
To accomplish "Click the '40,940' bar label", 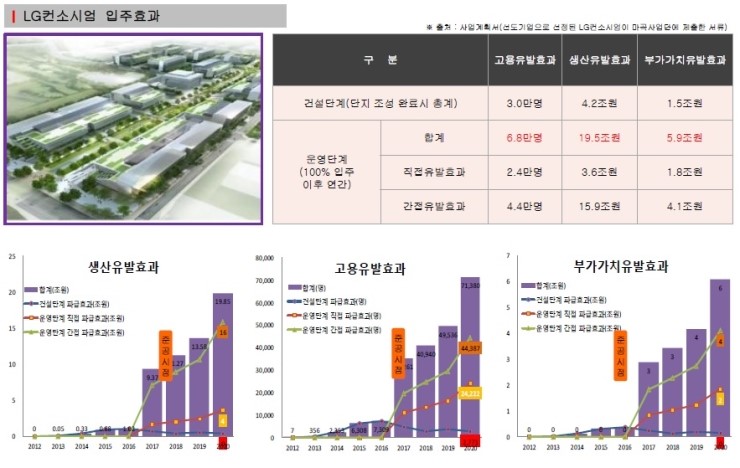I will click(x=426, y=354).
